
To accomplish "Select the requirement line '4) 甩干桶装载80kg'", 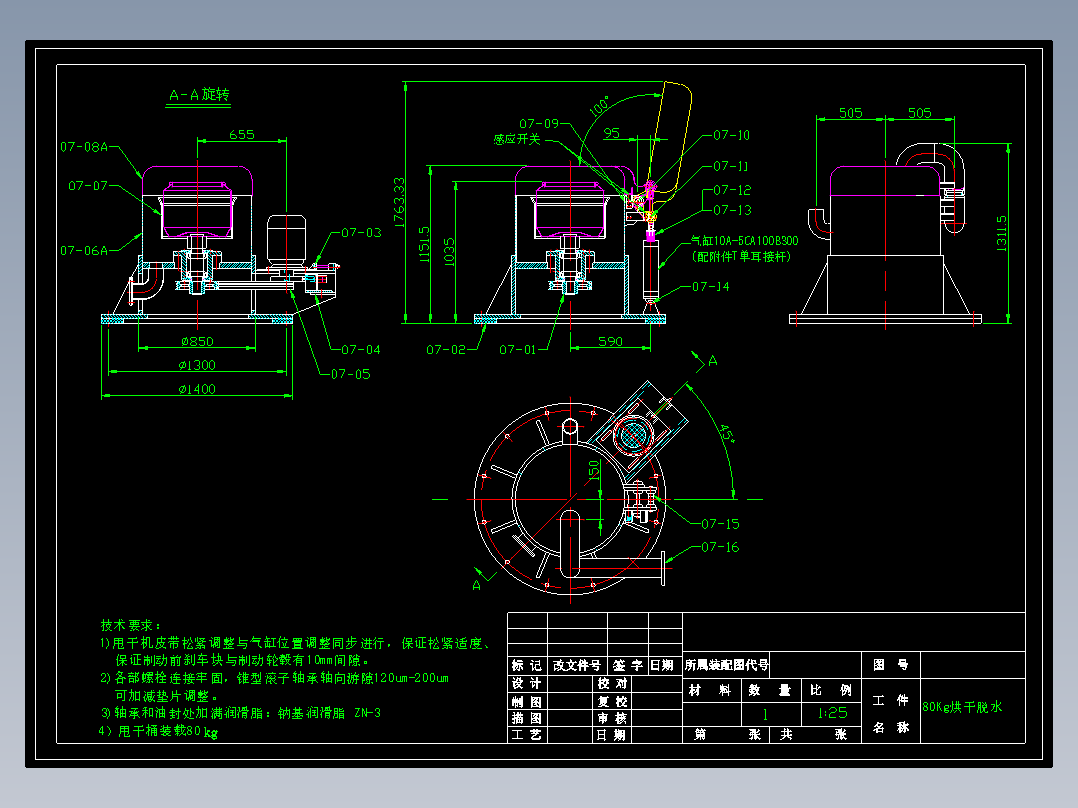I will [158, 731].
